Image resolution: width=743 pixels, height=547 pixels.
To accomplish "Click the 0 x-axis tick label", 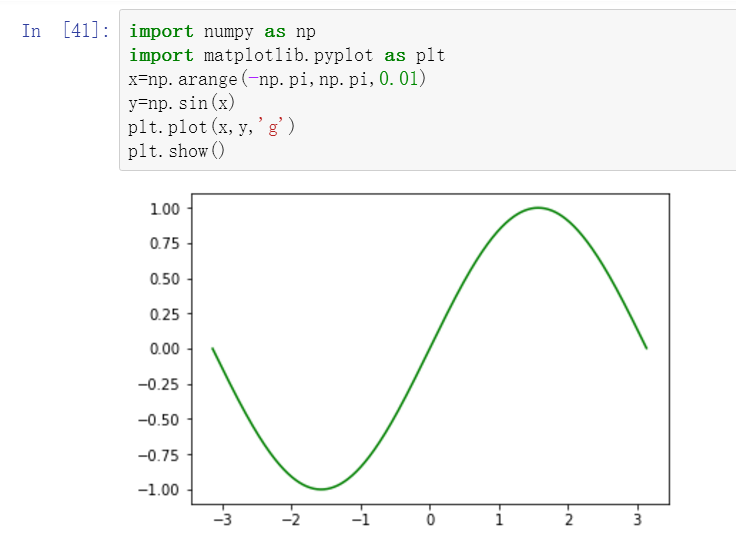I will point(430,520).
